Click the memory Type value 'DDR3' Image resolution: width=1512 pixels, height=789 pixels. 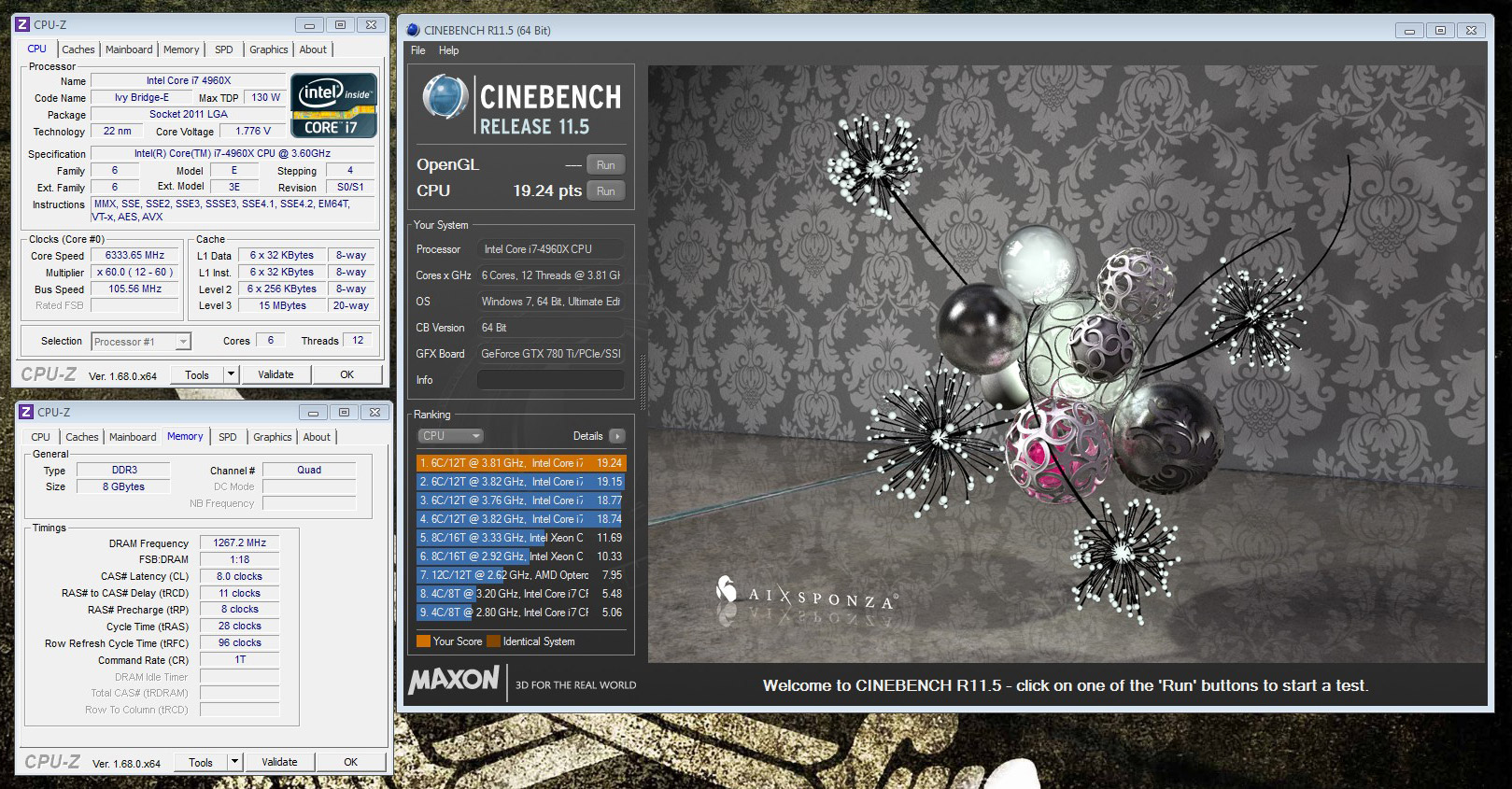[124, 470]
